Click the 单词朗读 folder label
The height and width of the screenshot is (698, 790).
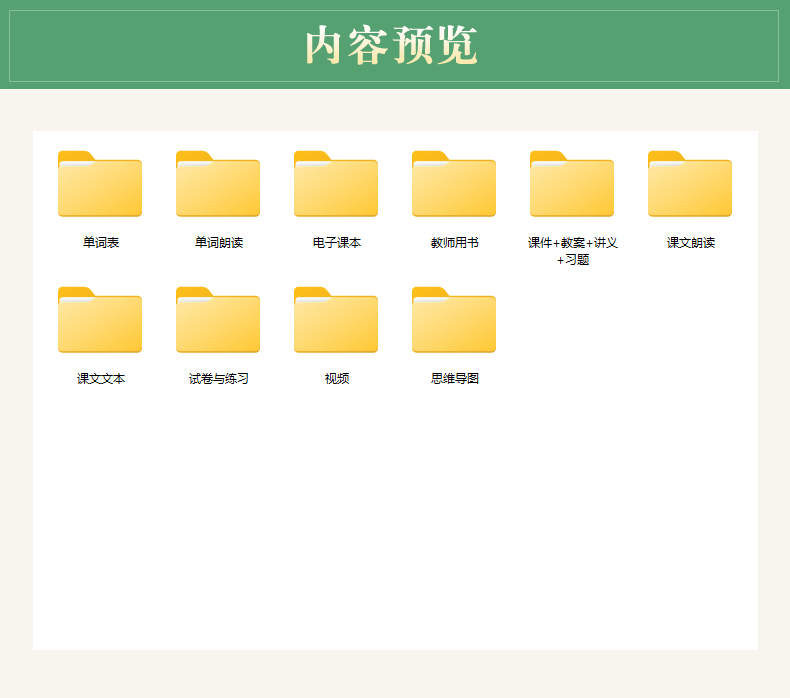[x=219, y=242]
